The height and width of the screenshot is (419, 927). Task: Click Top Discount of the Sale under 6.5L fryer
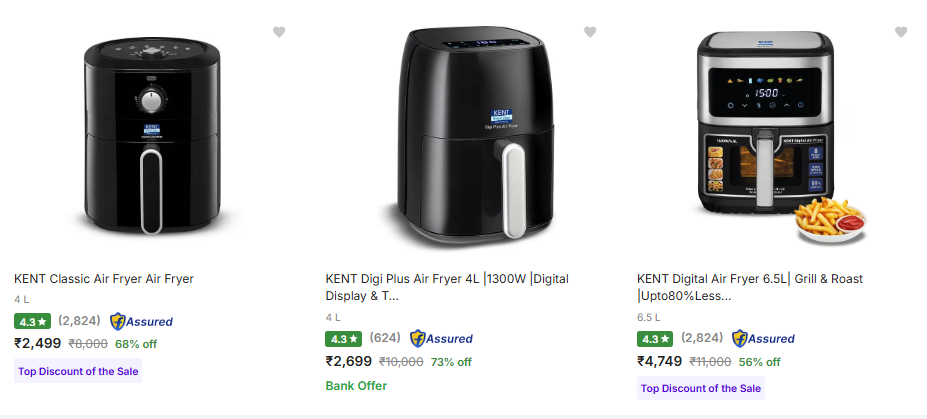pos(700,388)
